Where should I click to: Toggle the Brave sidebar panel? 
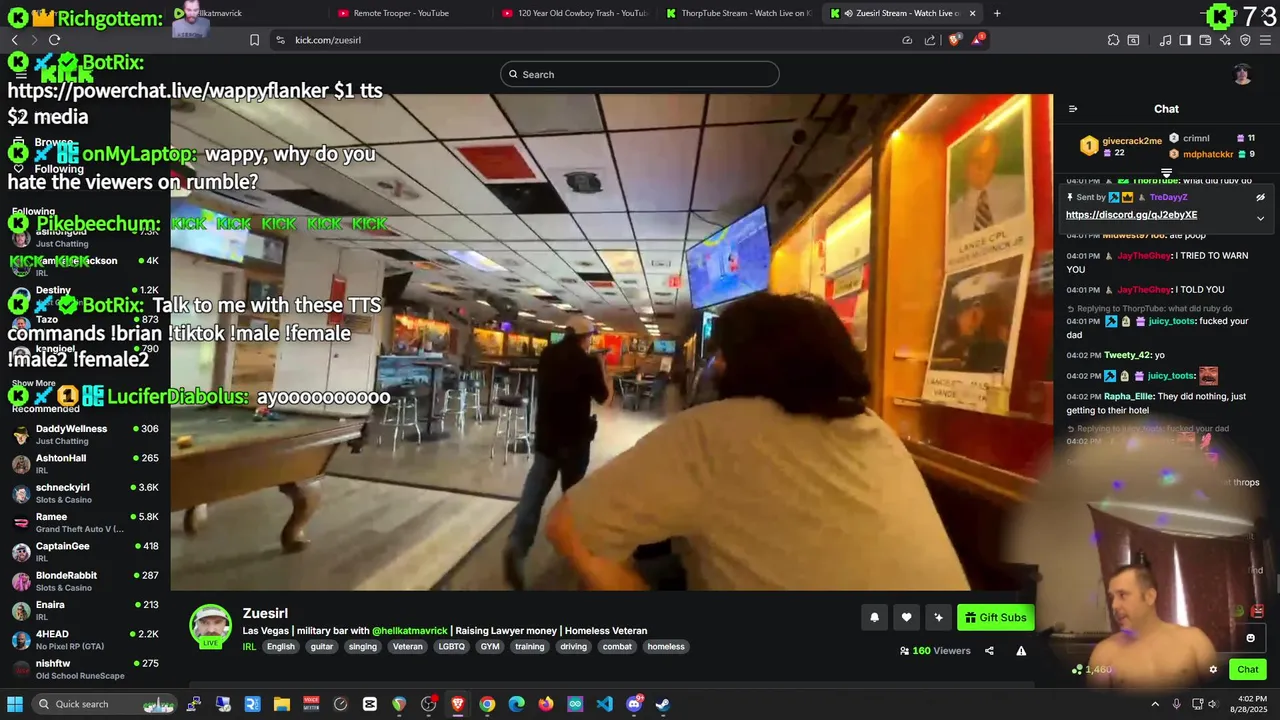tap(1185, 40)
